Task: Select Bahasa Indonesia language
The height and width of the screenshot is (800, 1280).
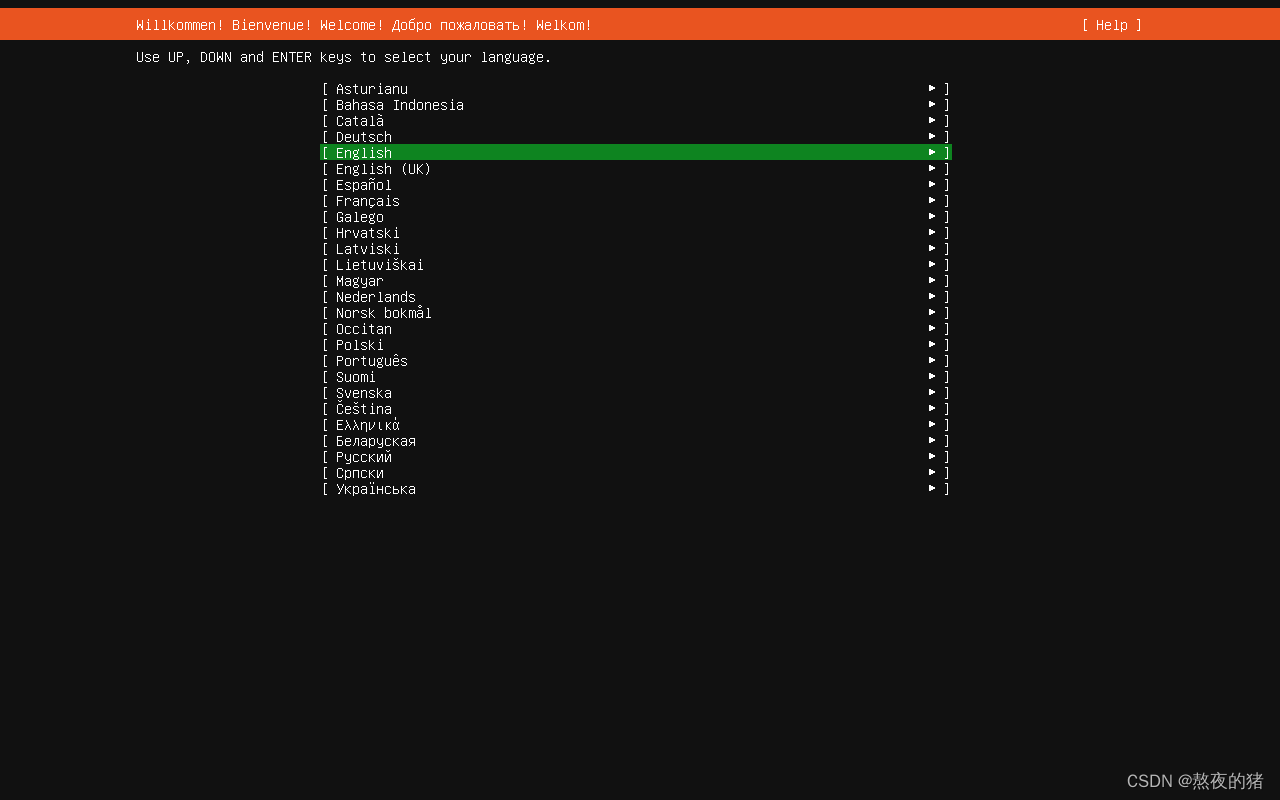Action: 636,104
